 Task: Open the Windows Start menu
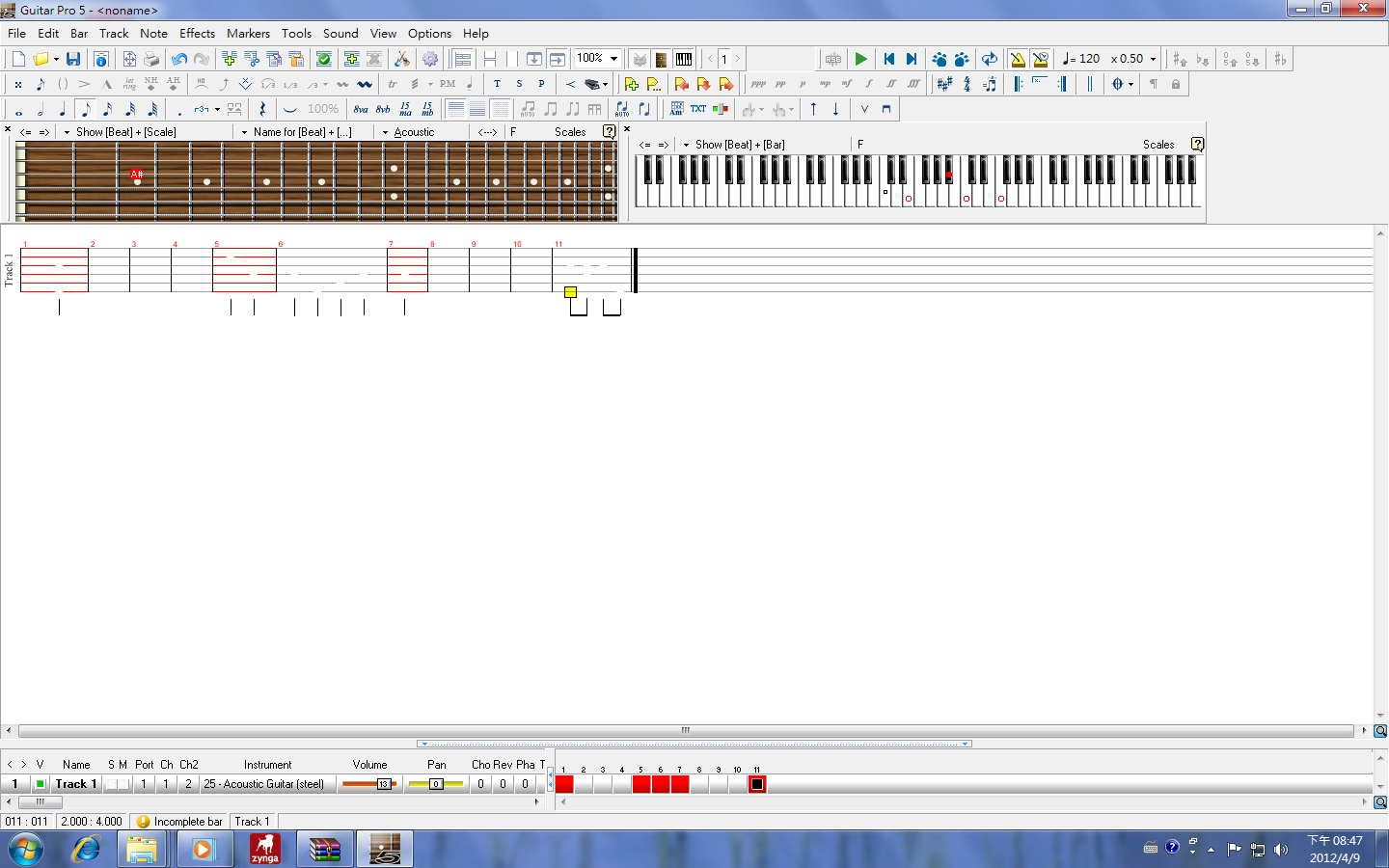[x=26, y=850]
